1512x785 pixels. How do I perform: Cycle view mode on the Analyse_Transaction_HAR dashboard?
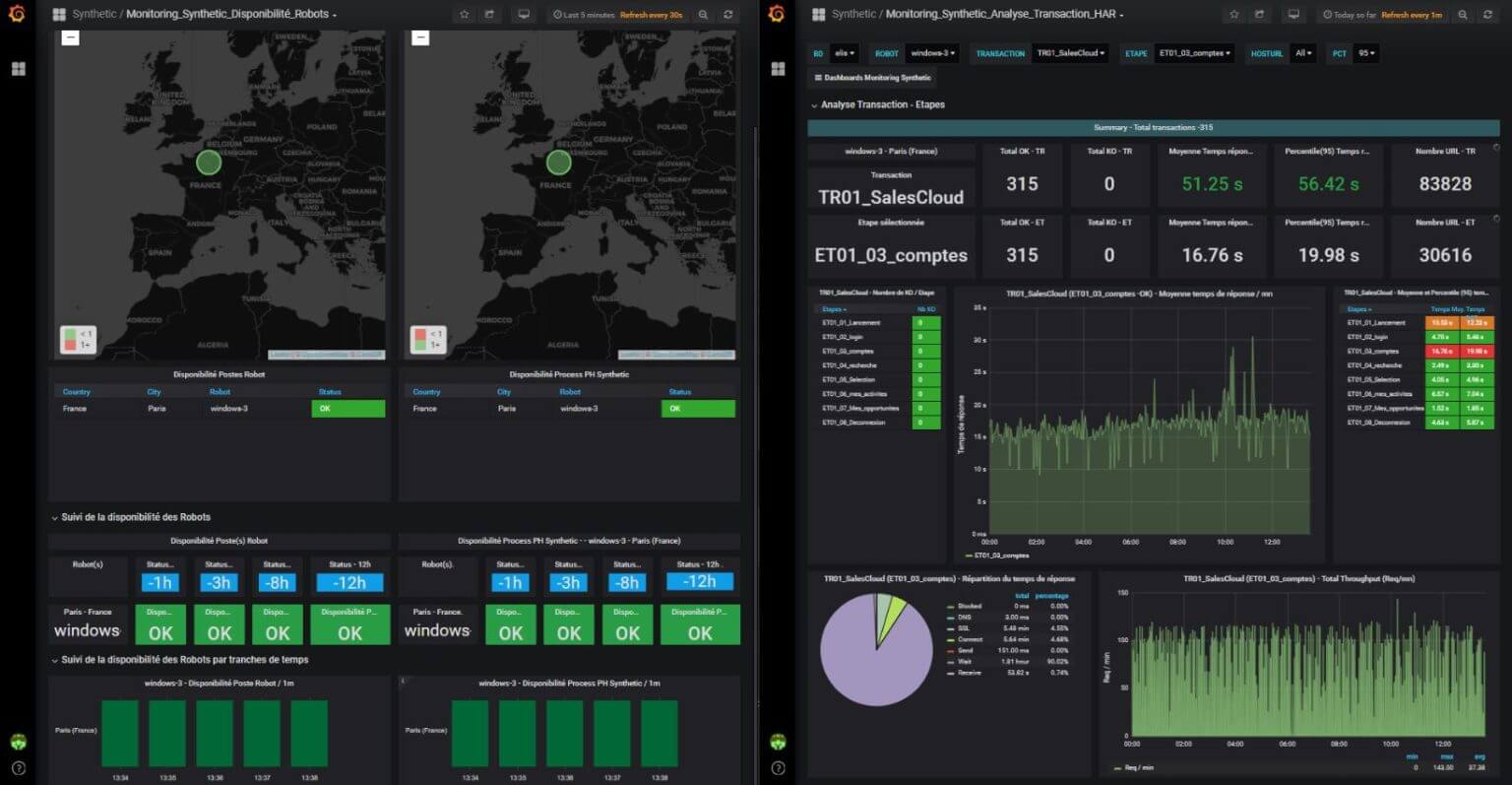1293,15
